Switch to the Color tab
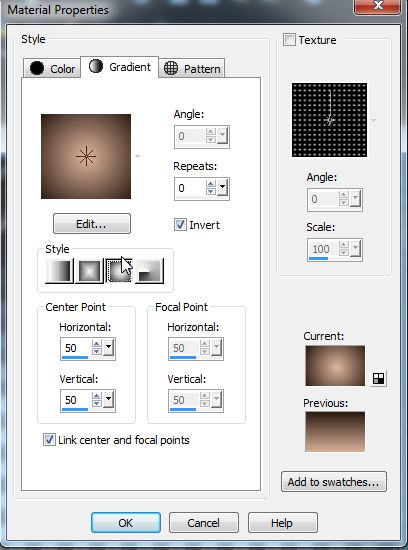 [52, 68]
